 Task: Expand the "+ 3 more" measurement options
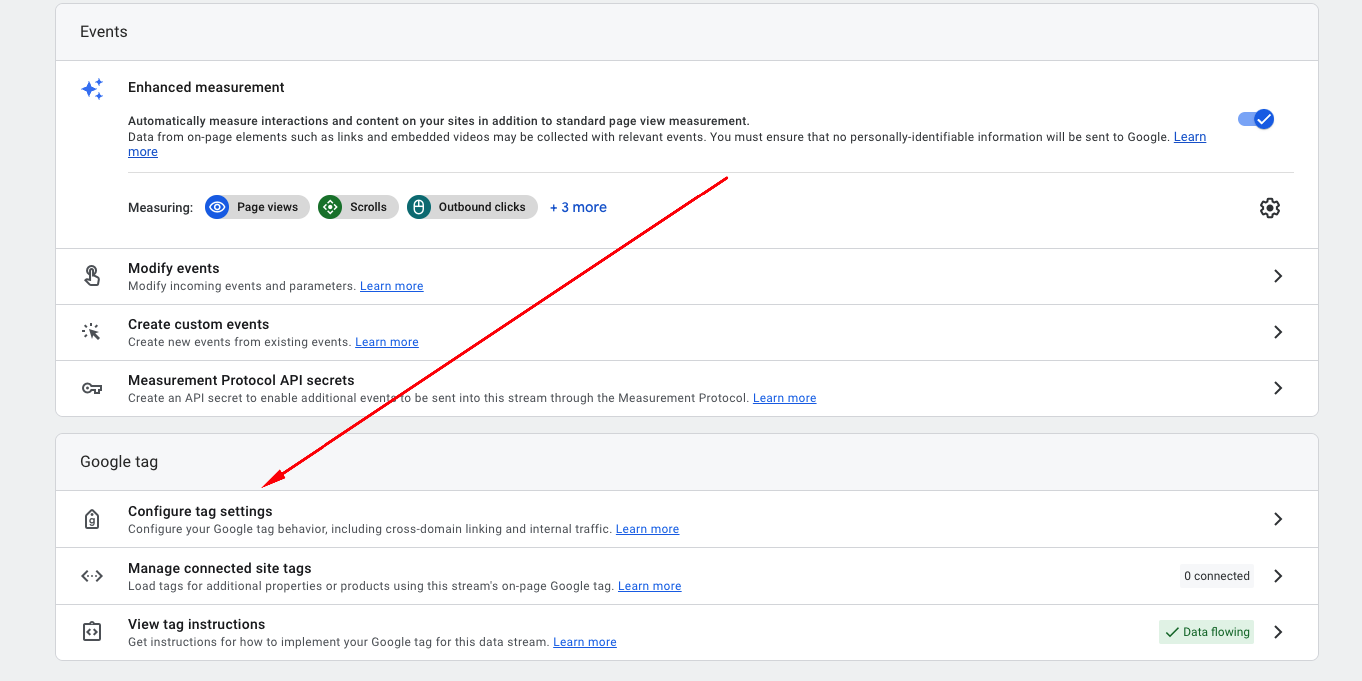click(578, 207)
